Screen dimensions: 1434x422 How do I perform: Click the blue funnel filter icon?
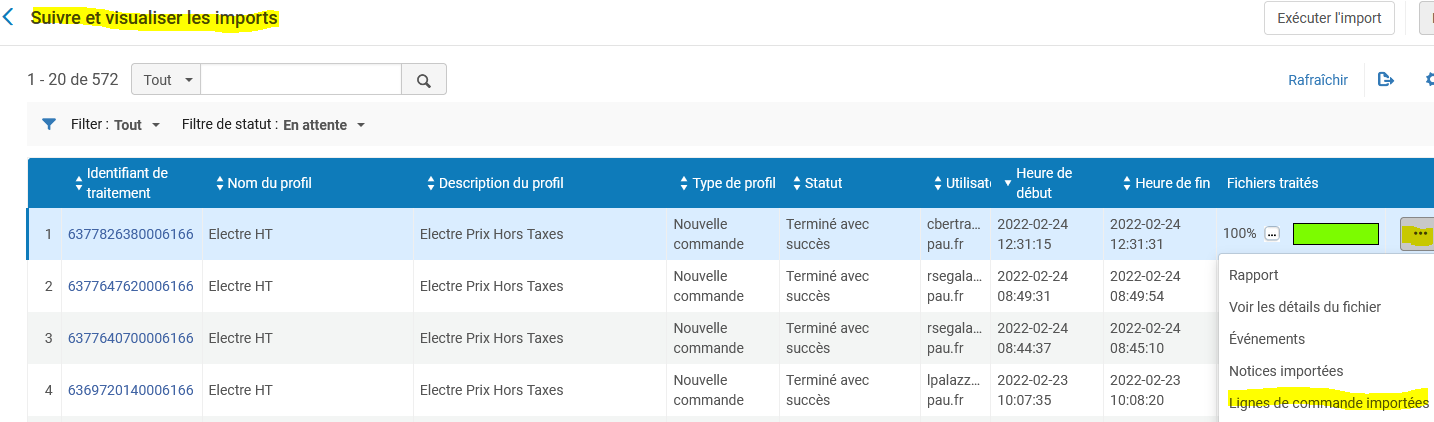tap(48, 125)
